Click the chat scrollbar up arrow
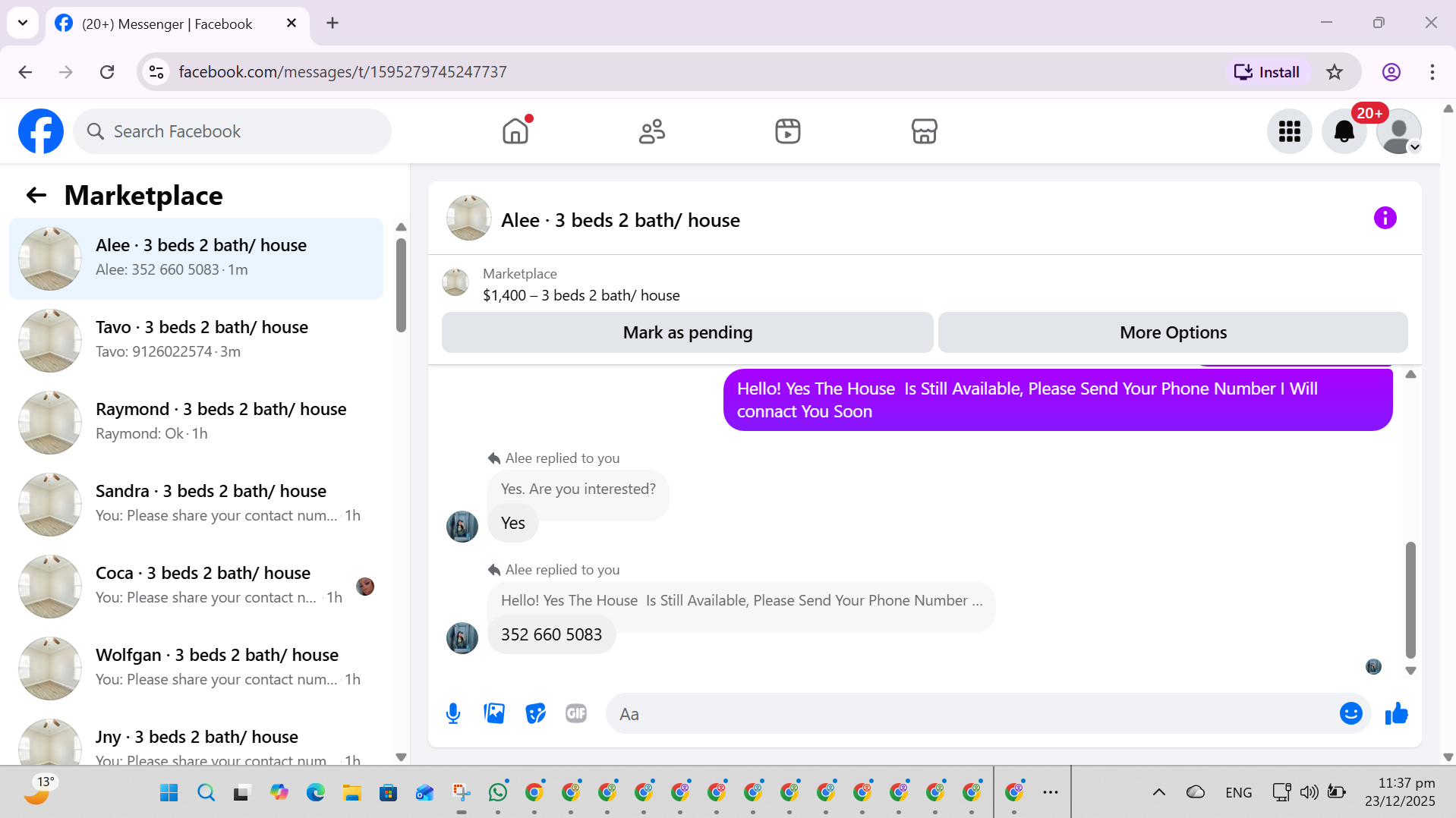The width and height of the screenshot is (1456, 818). click(x=1410, y=374)
